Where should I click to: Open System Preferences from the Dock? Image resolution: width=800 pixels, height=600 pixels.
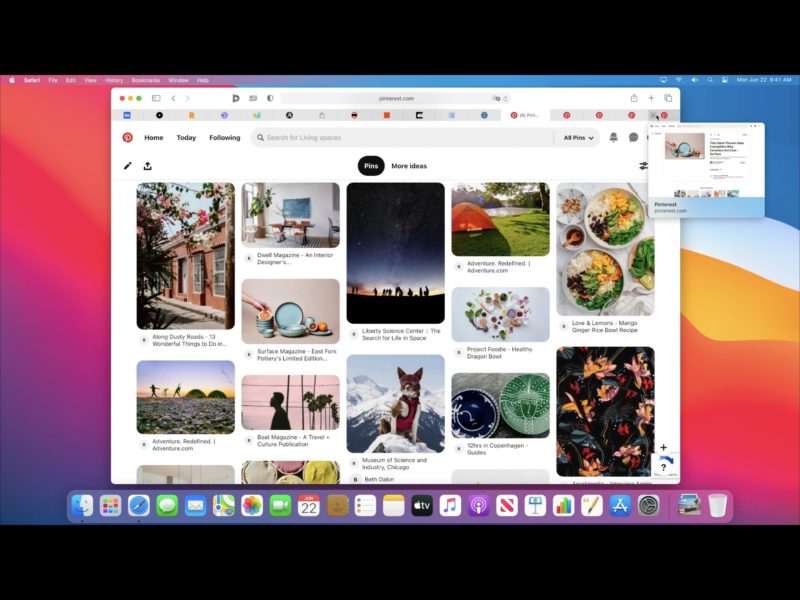click(648, 506)
